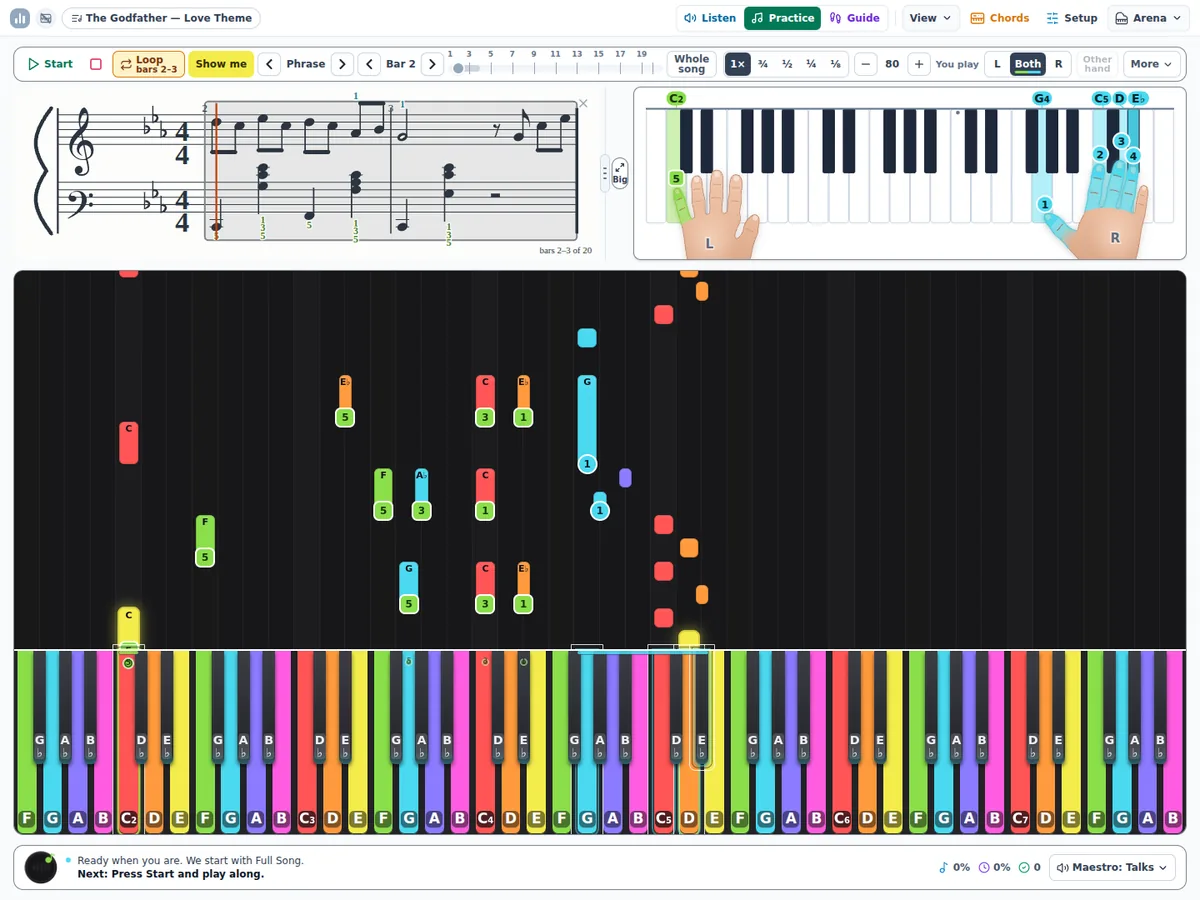Toggle the Loop bars 2-3 button

pos(148,64)
